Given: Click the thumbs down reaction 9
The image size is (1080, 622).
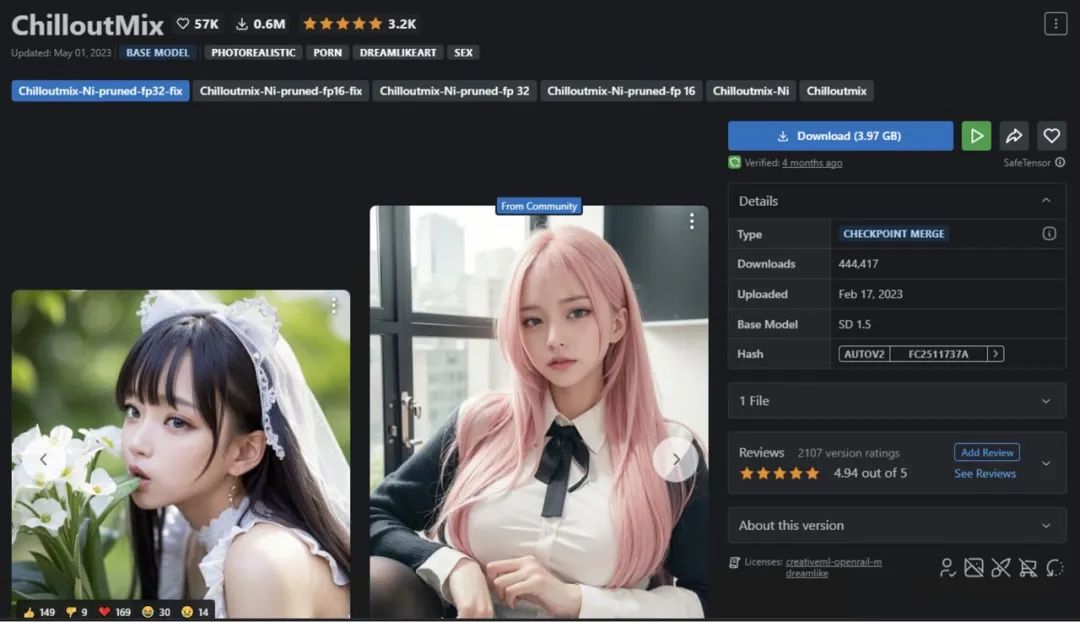Looking at the screenshot, I should tap(76, 612).
